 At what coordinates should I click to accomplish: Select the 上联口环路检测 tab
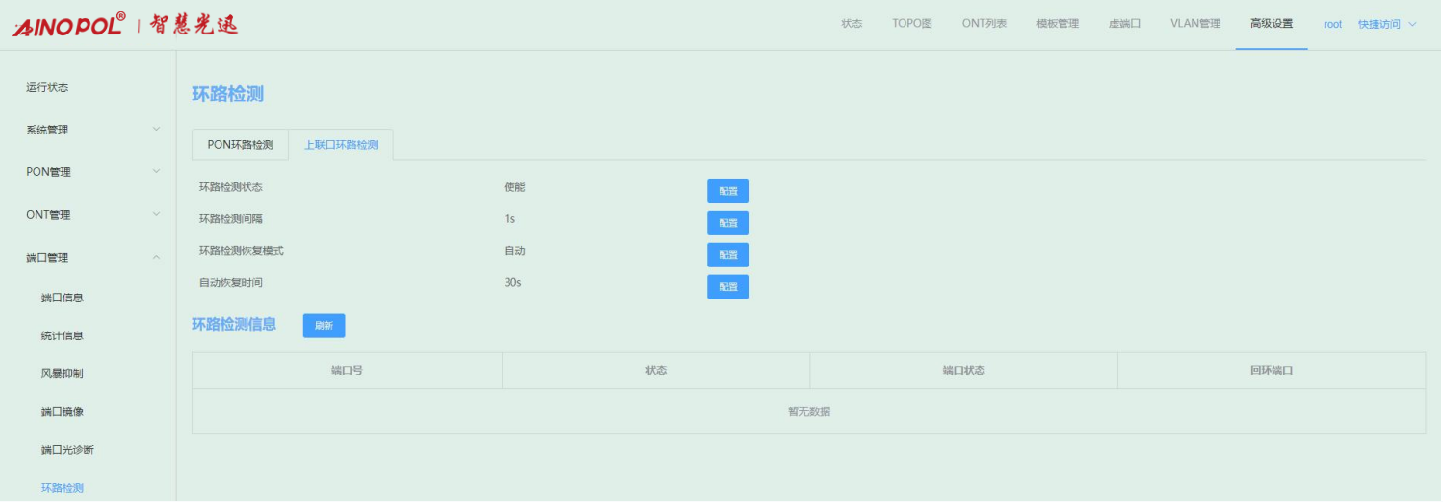(x=341, y=145)
